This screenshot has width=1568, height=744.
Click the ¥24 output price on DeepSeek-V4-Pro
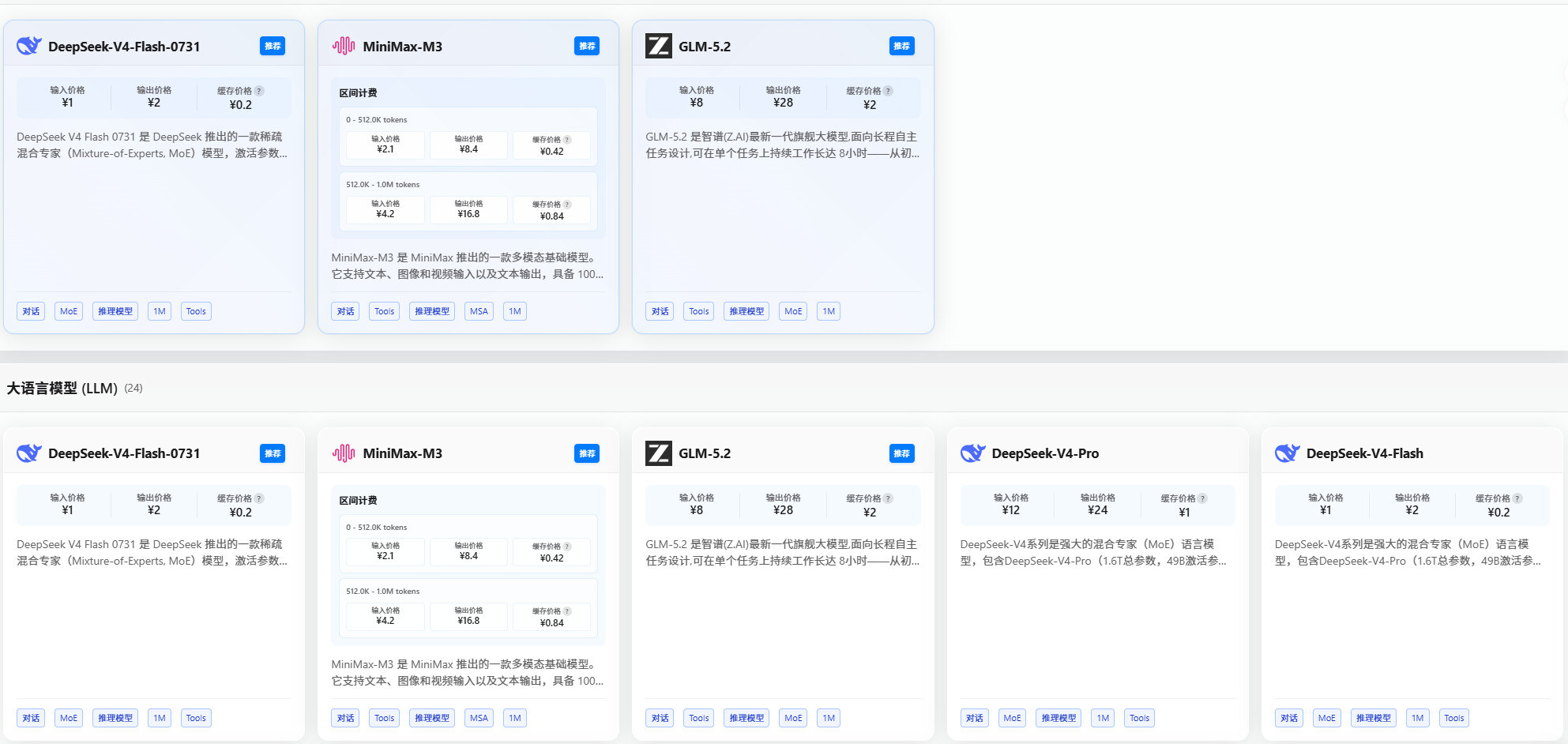(1097, 510)
